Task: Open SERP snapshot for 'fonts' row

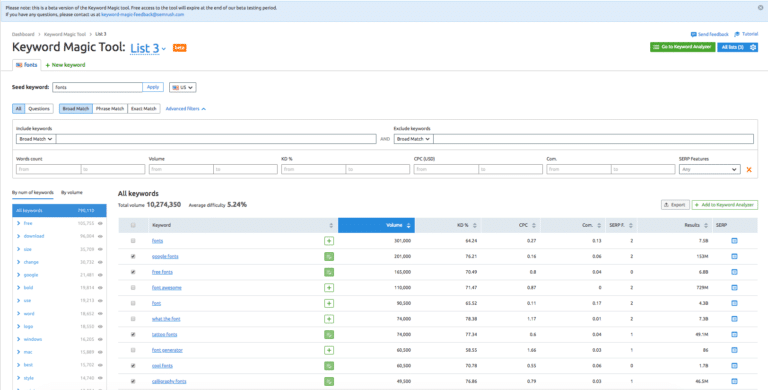Action: (x=734, y=241)
